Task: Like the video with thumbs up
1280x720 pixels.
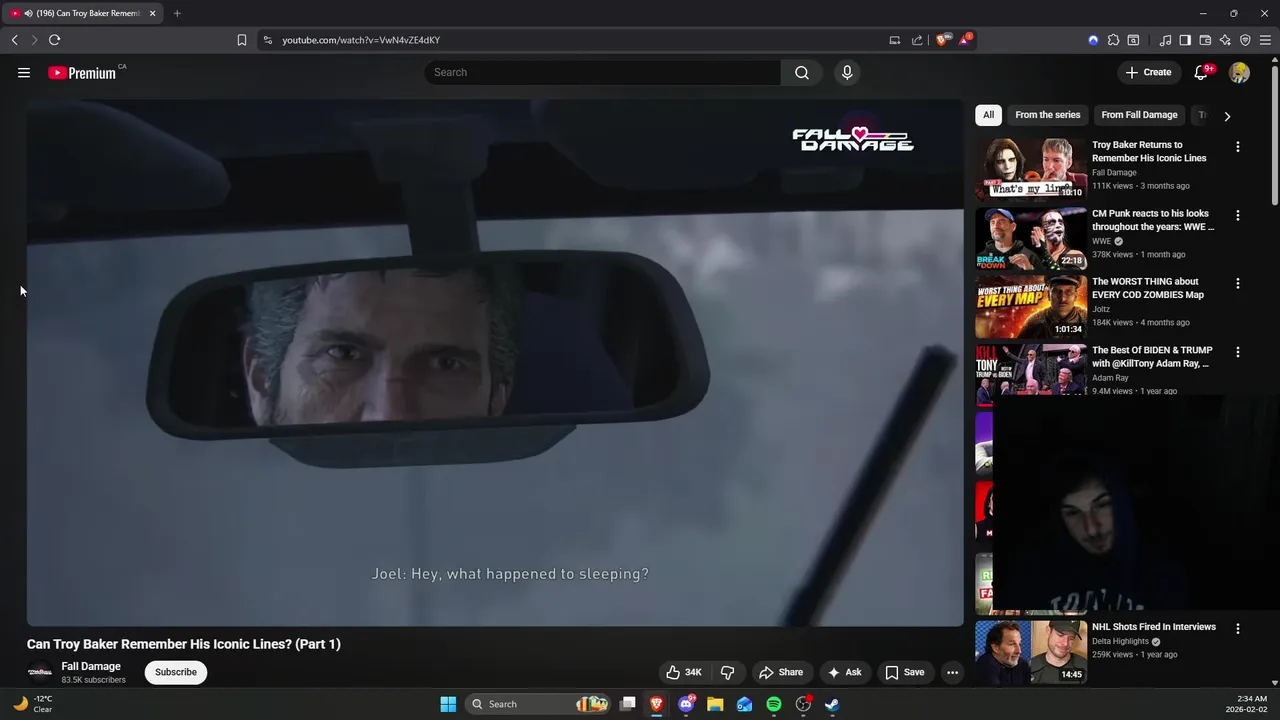Action: pyautogui.click(x=684, y=672)
